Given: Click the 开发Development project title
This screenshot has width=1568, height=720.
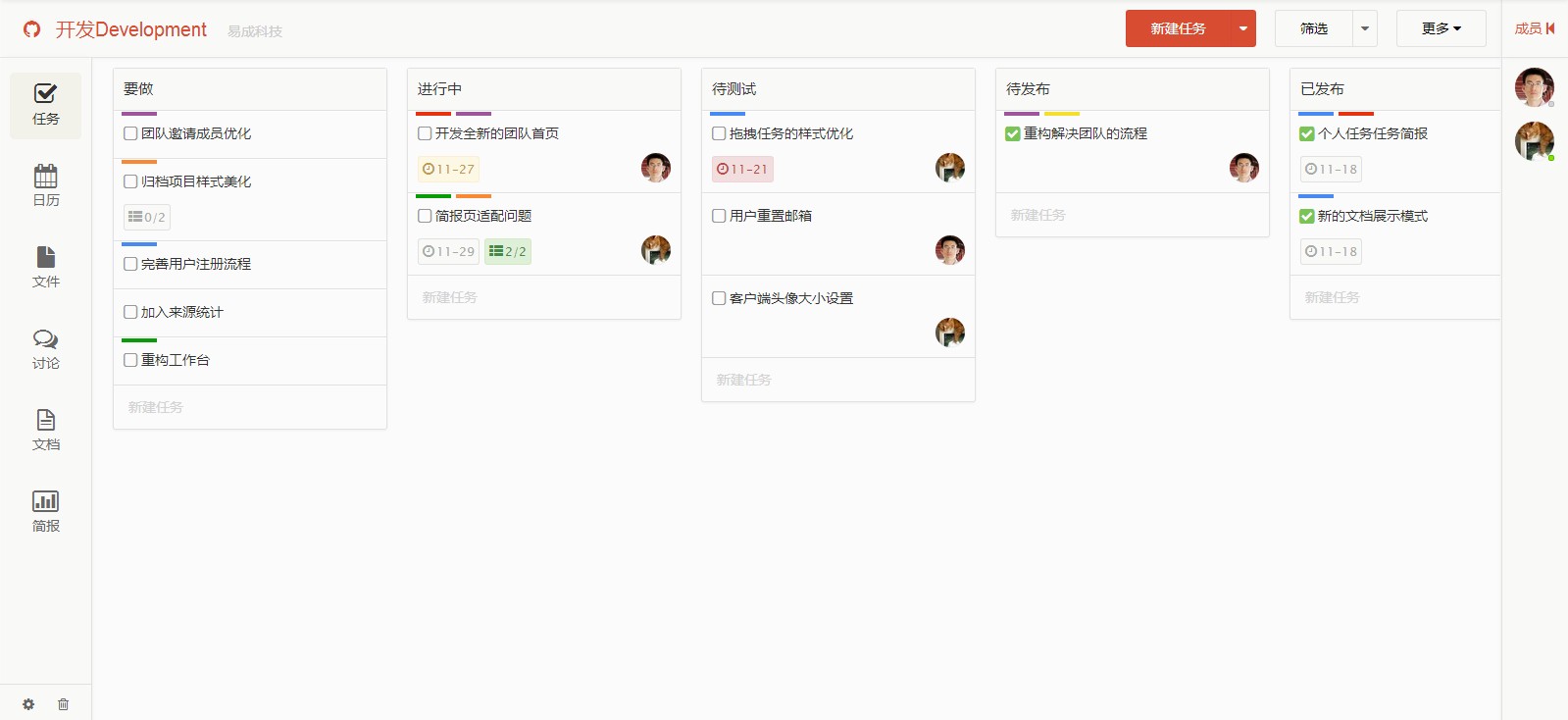Looking at the screenshot, I should click(131, 29).
